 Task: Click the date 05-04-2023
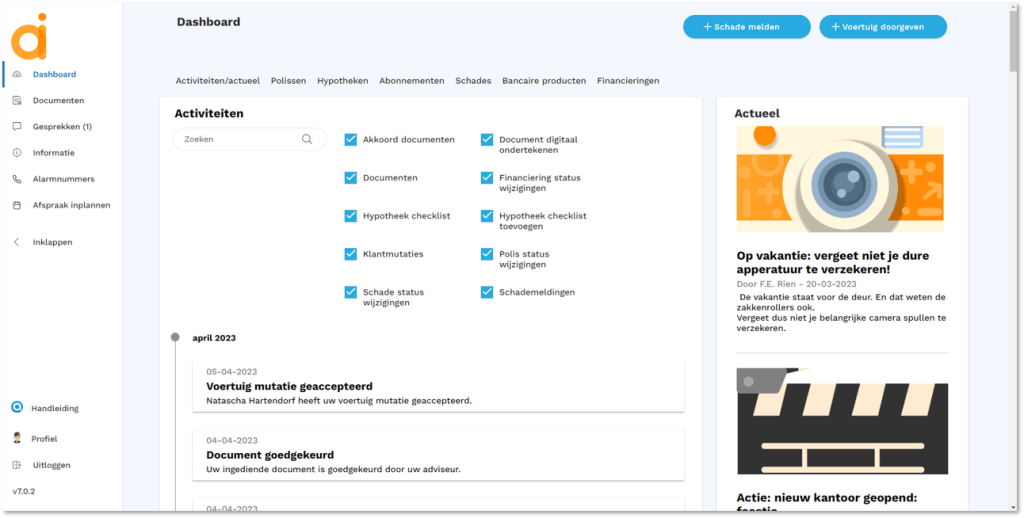(x=232, y=372)
